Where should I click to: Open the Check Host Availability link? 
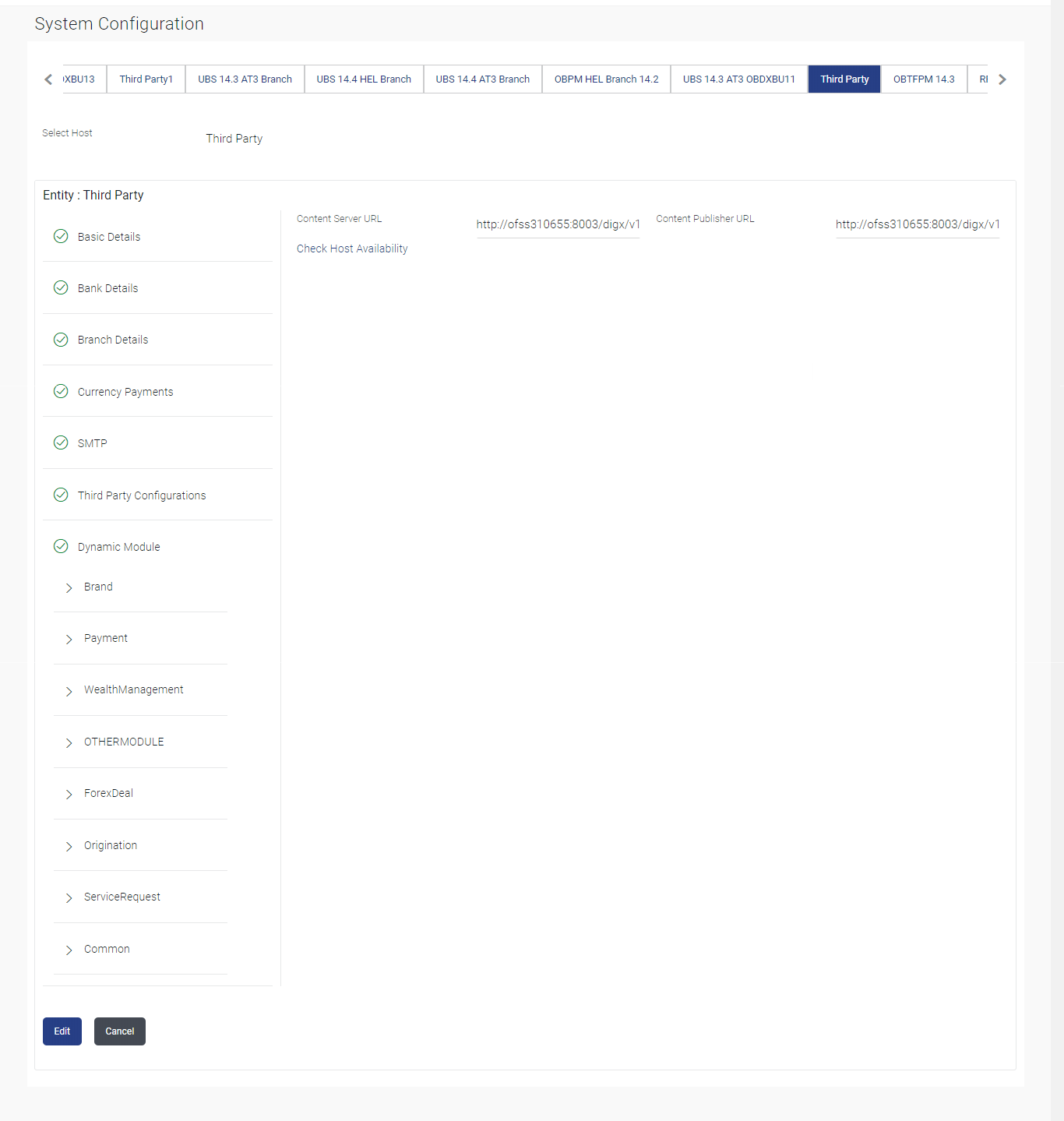pos(351,248)
